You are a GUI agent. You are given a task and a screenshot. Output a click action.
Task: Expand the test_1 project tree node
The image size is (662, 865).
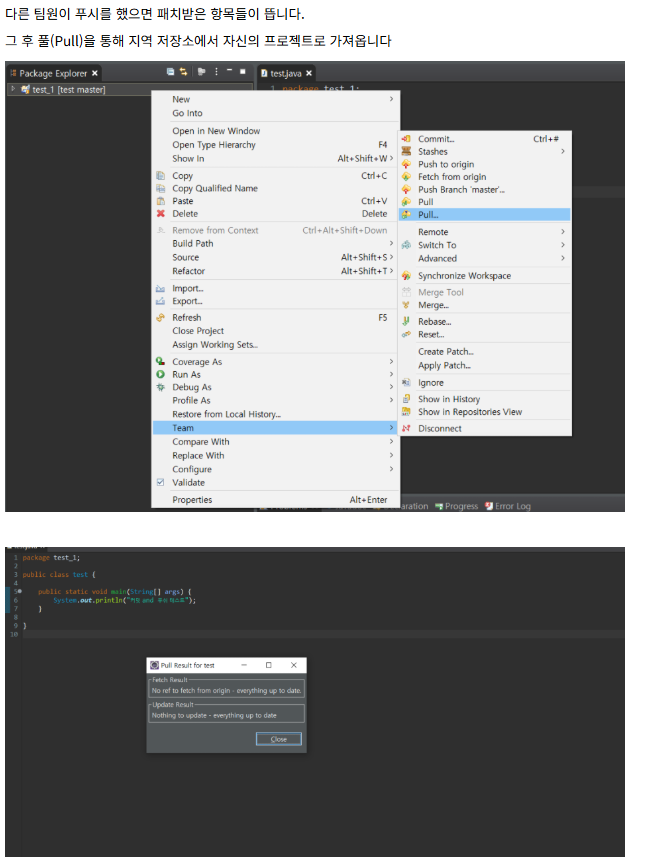(13, 89)
